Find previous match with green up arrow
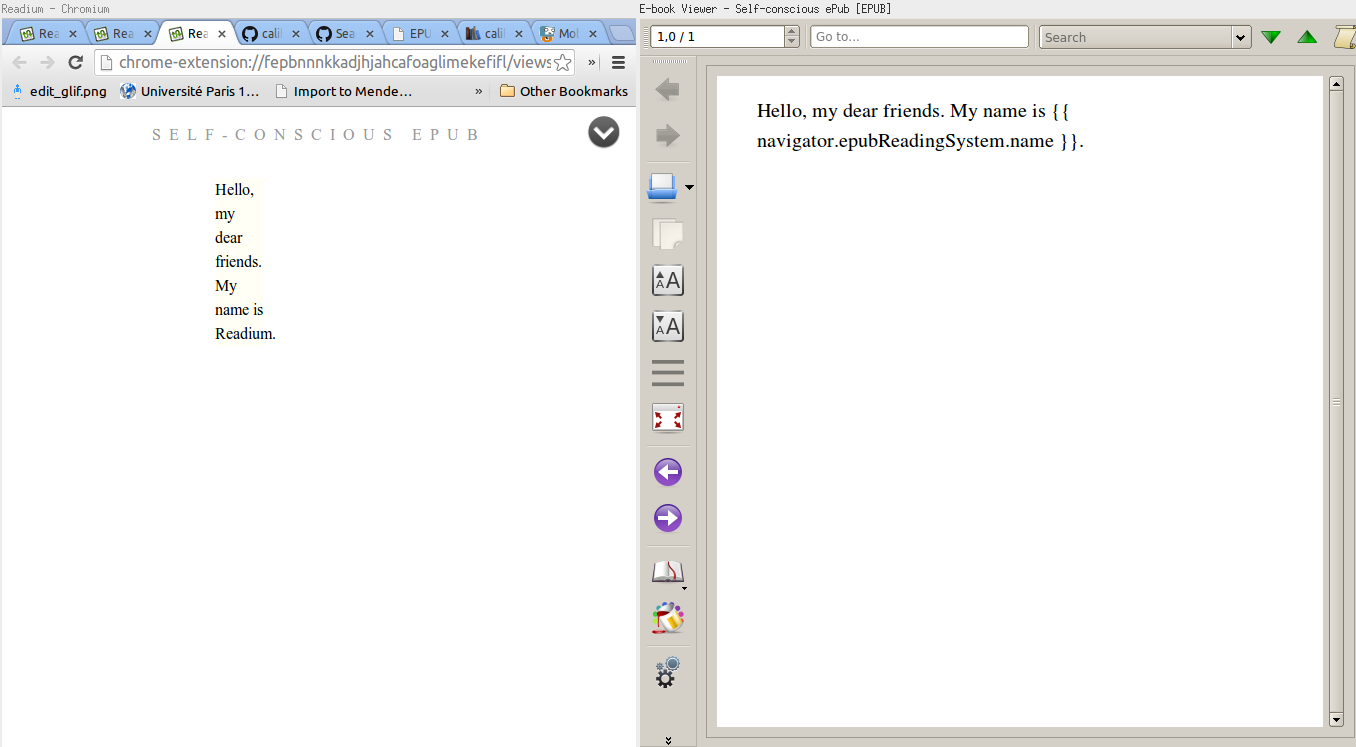Viewport: 1356px width, 747px height. (x=1307, y=37)
